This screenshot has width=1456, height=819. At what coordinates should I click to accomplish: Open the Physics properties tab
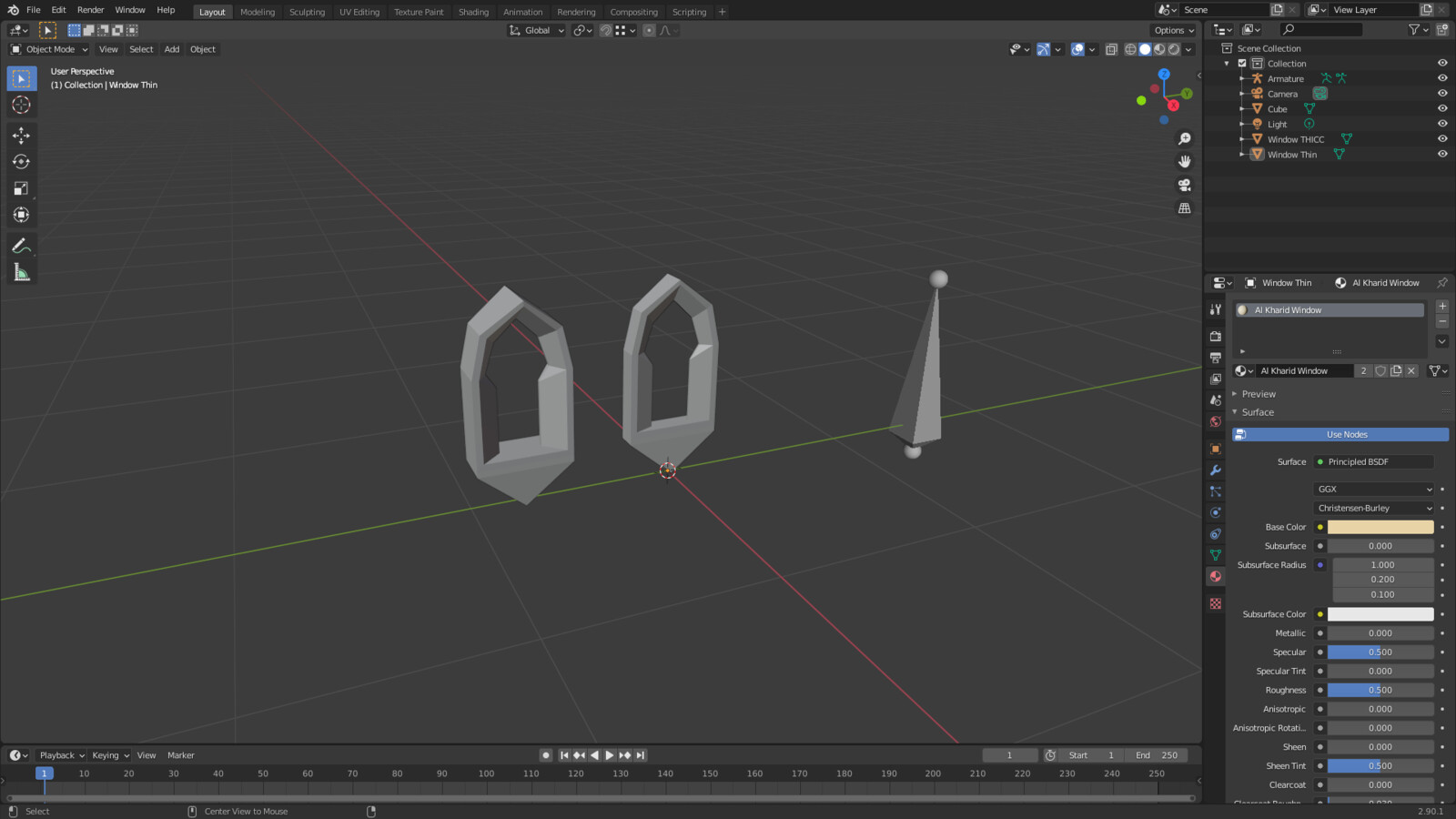(x=1216, y=512)
